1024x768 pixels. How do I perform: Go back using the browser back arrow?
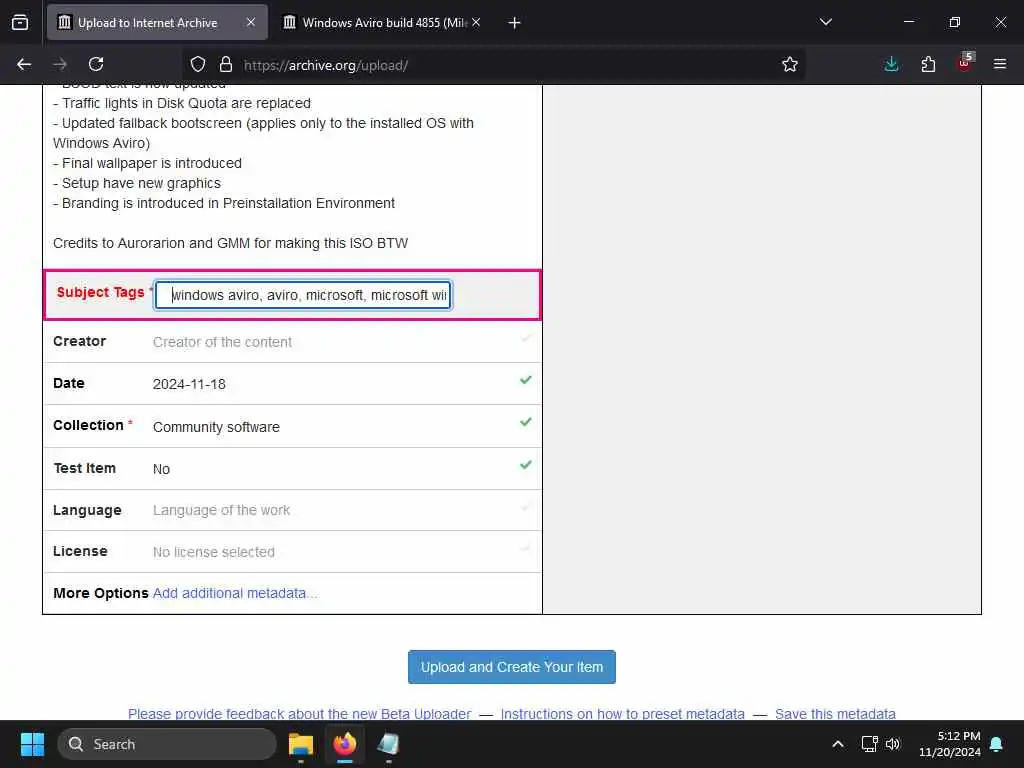24,64
